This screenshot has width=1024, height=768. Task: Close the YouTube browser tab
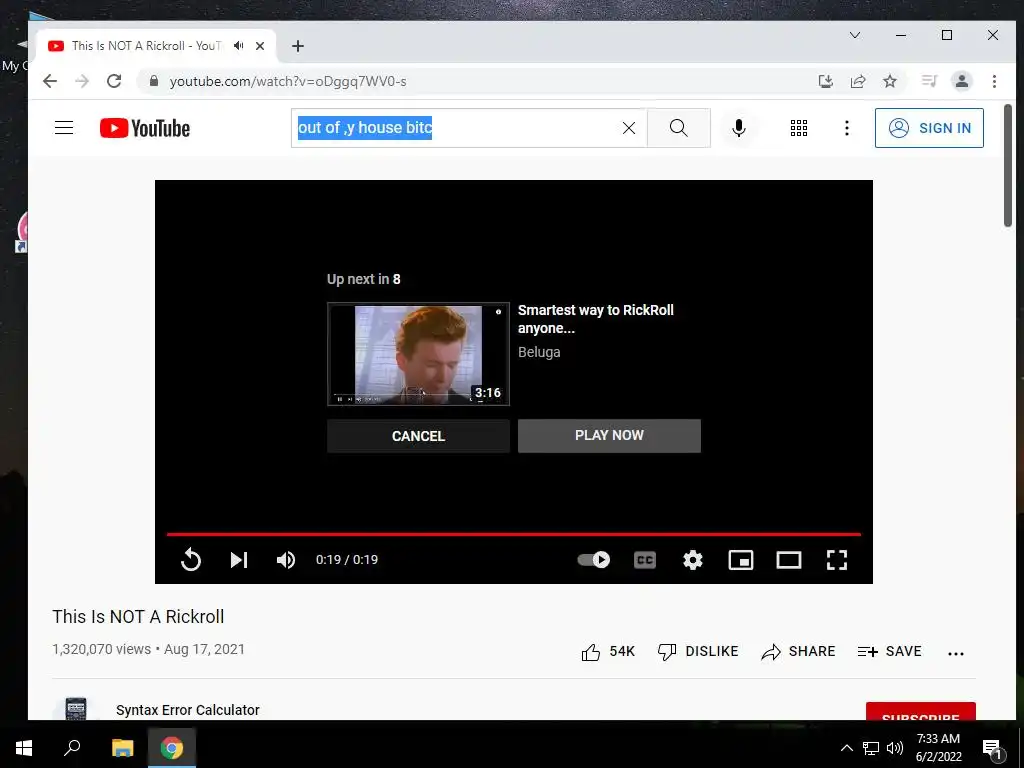tap(260, 46)
